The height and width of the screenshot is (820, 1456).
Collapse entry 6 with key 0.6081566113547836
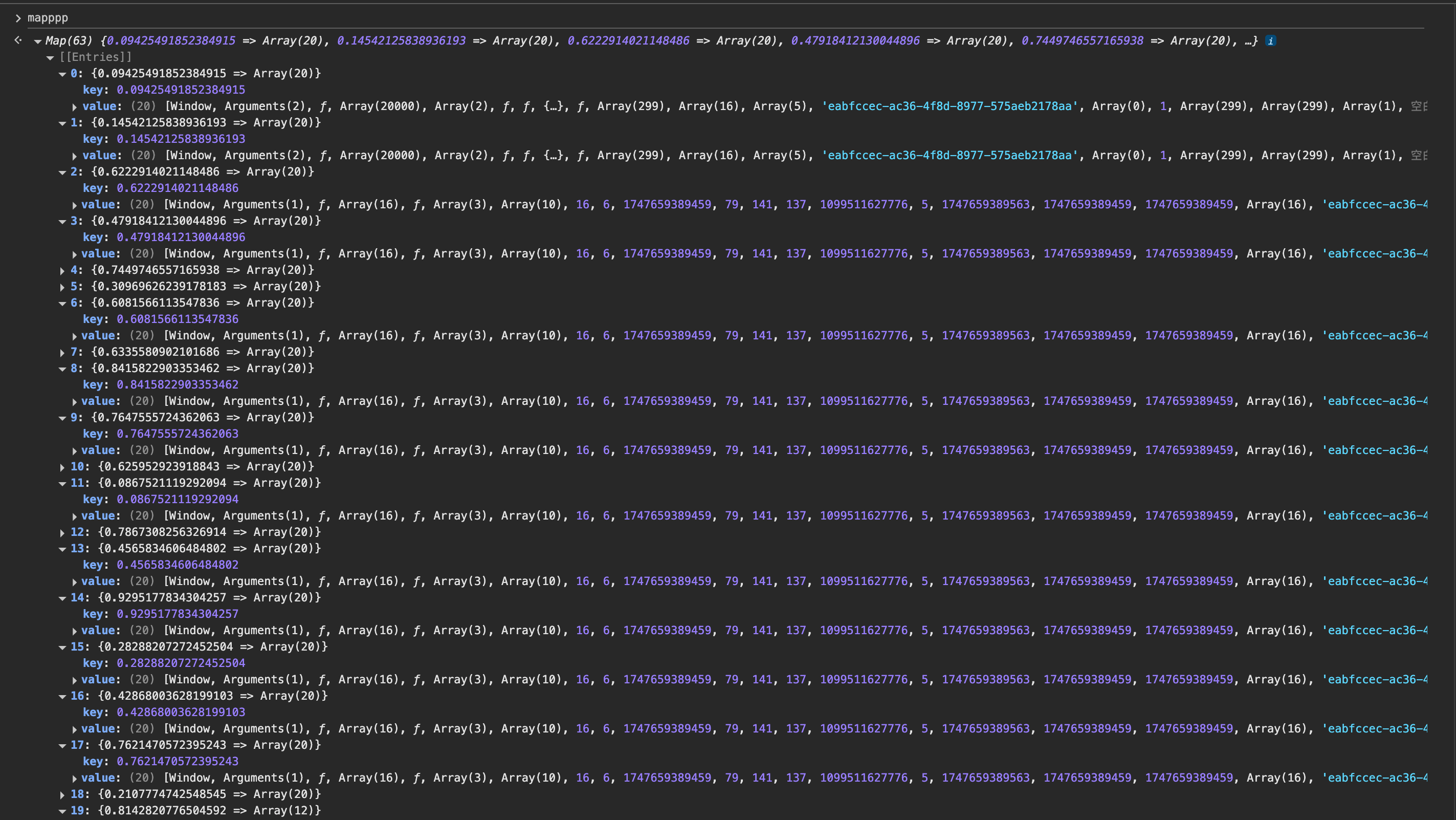click(x=63, y=304)
